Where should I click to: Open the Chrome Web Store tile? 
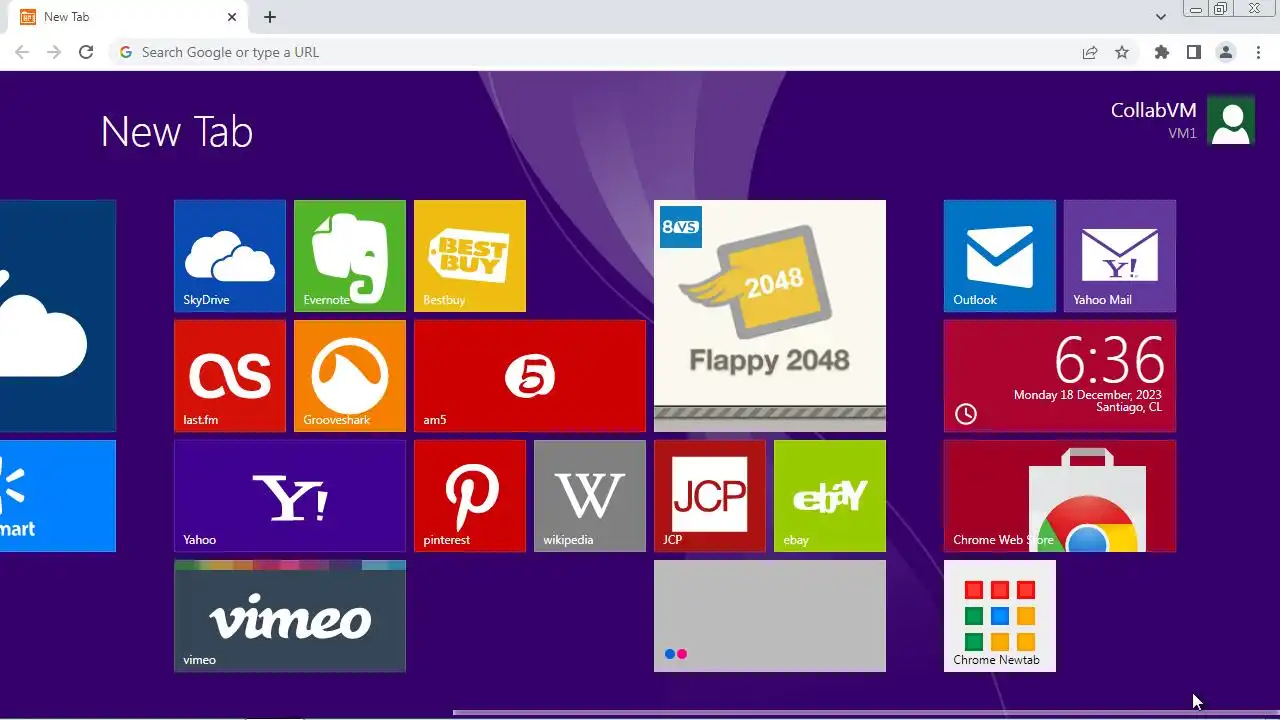point(1060,496)
